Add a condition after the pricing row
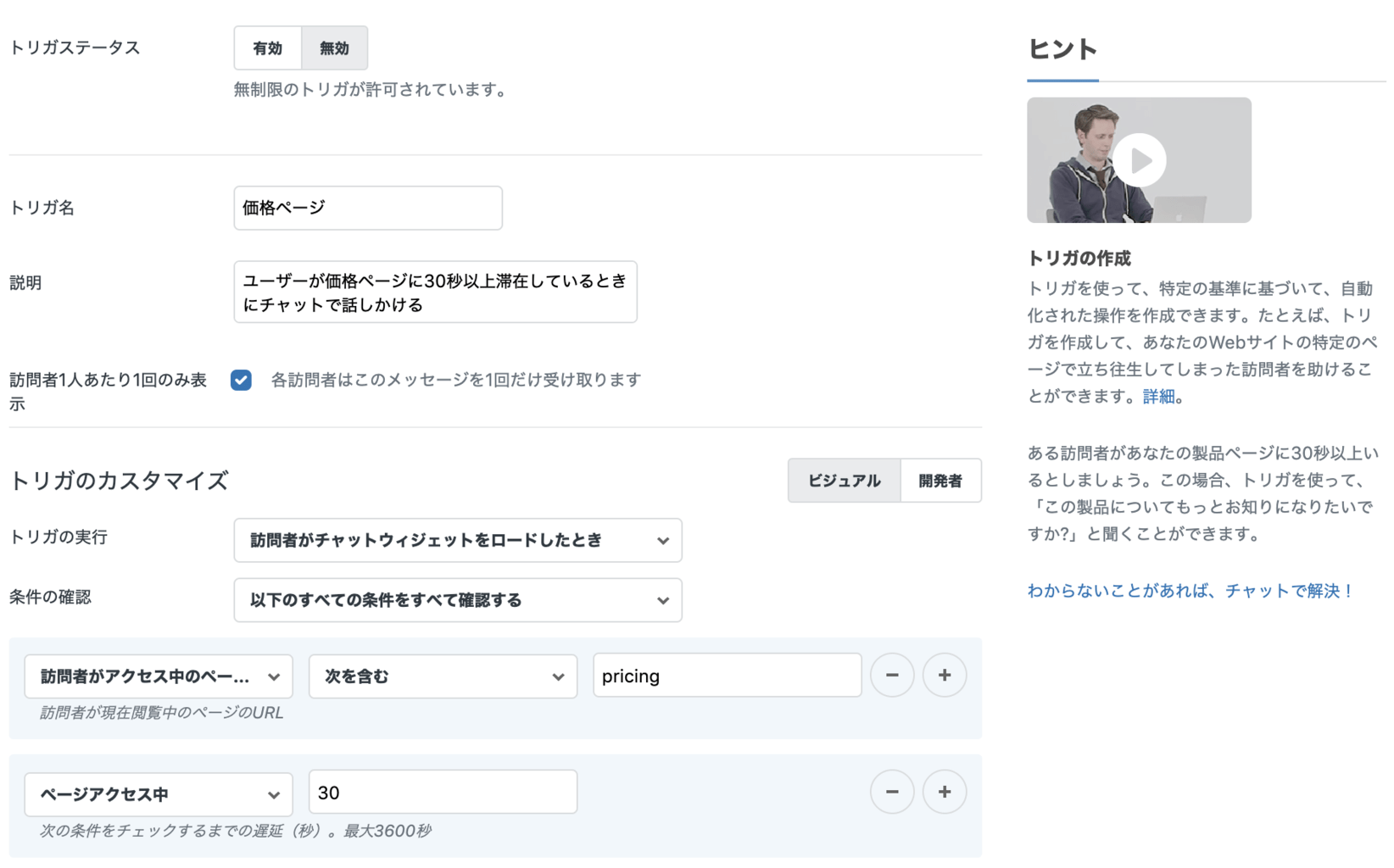The width and height of the screenshot is (1394, 868). pos(944,676)
